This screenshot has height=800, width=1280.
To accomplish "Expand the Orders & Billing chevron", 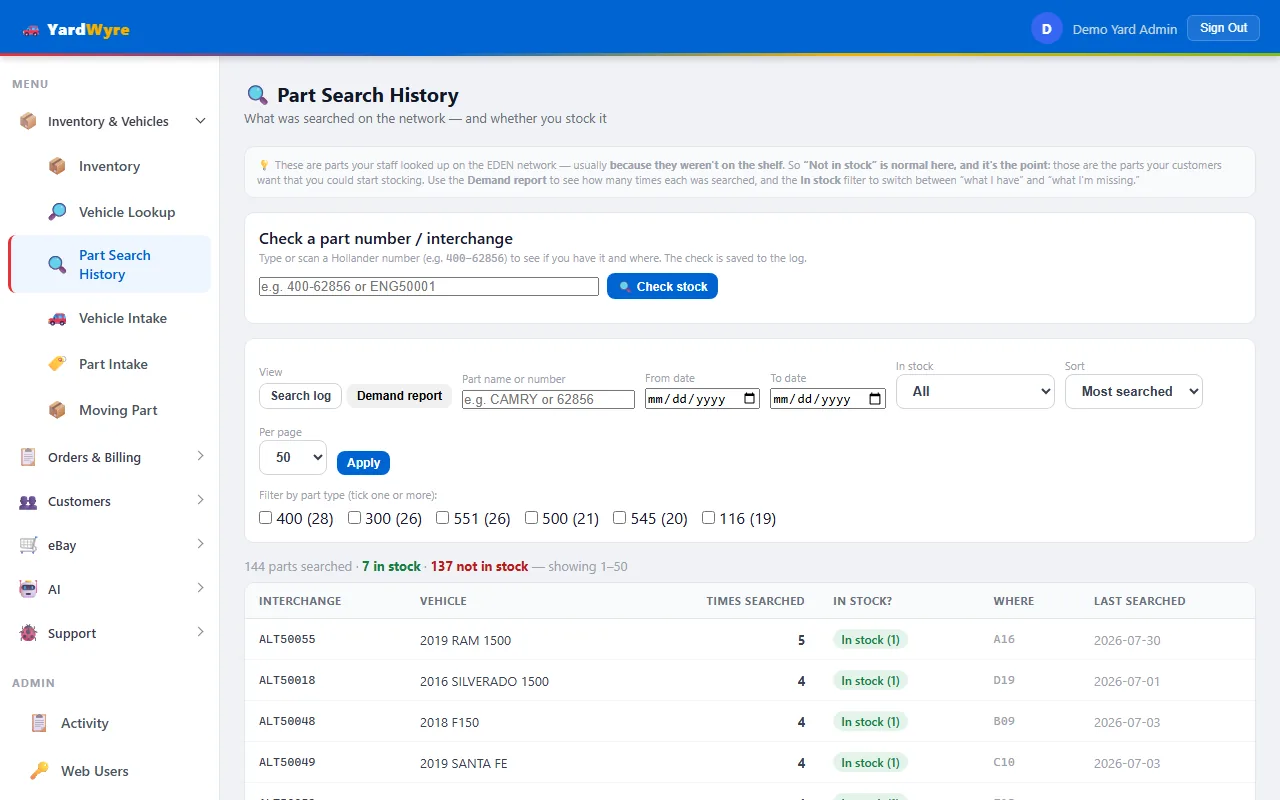I will [x=200, y=457].
